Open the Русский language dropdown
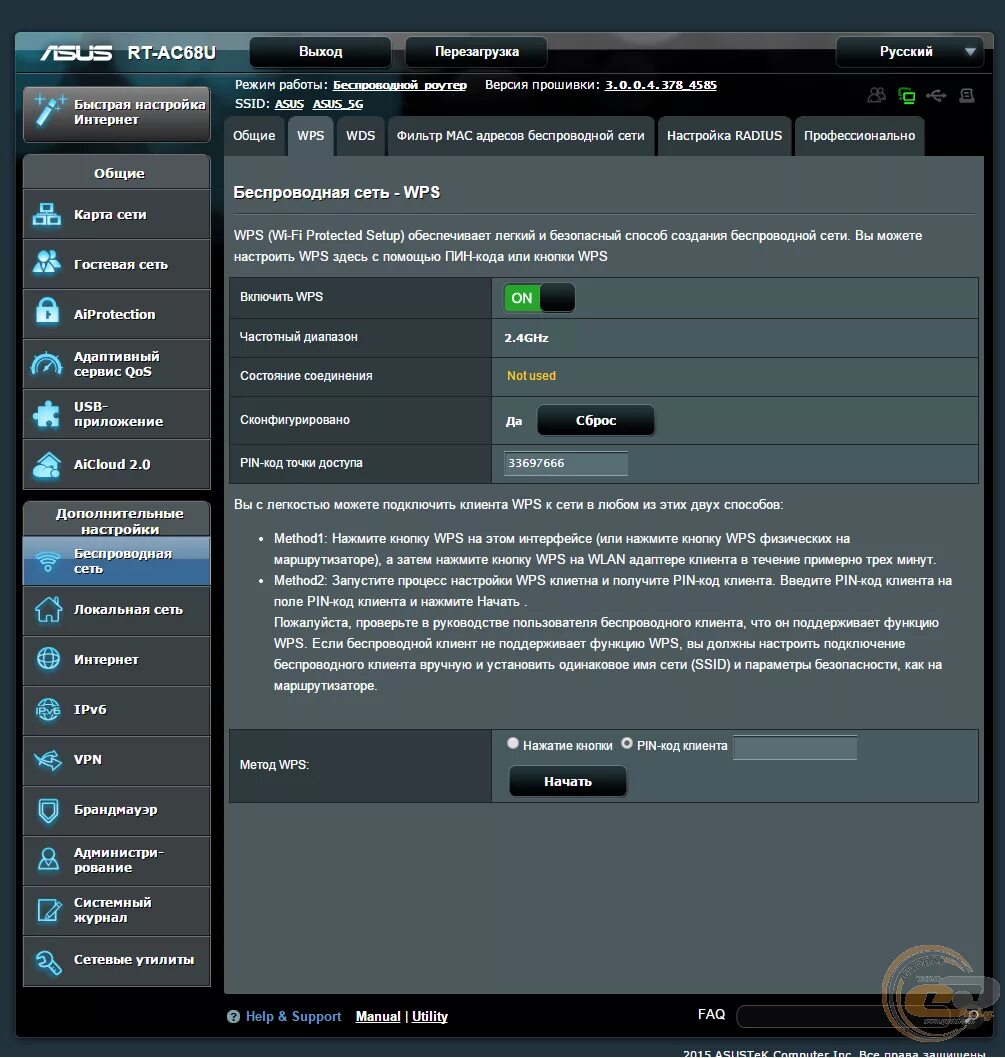The width and height of the screenshot is (1005, 1058). click(x=909, y=52)
